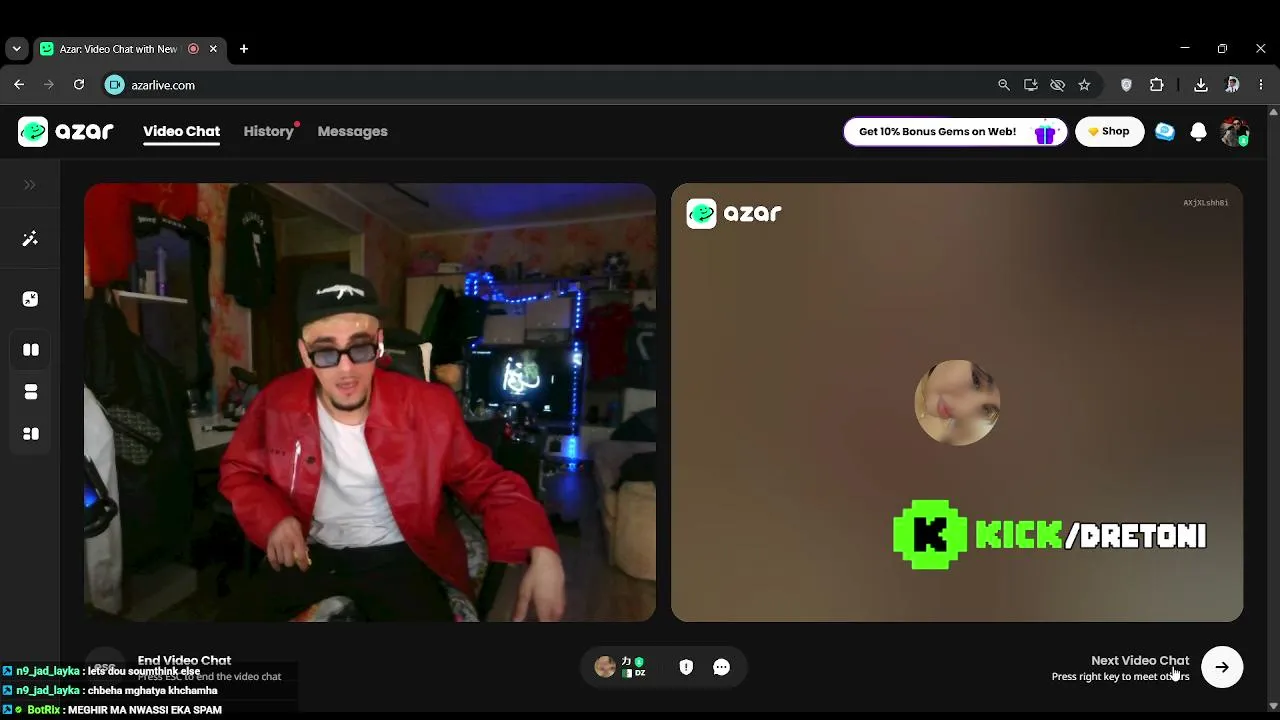
Task: Bookmark this page with the star
Action: click(x=1084, y=85)
